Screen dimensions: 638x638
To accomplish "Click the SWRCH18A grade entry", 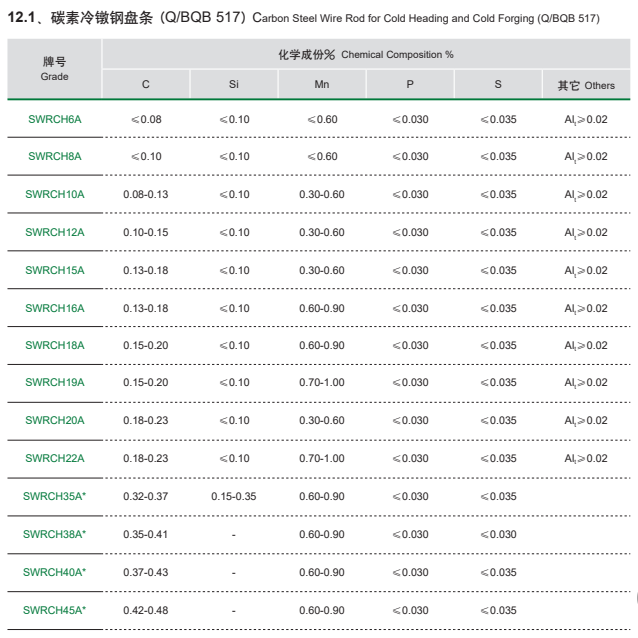I will pyautogui.click(x=55, y=345).
